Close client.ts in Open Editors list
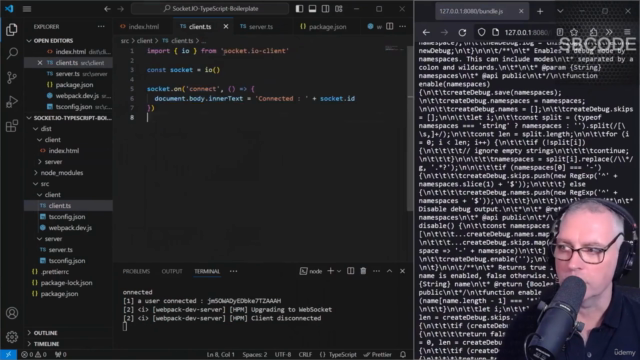The image size is (640, 360). point(40,63)
